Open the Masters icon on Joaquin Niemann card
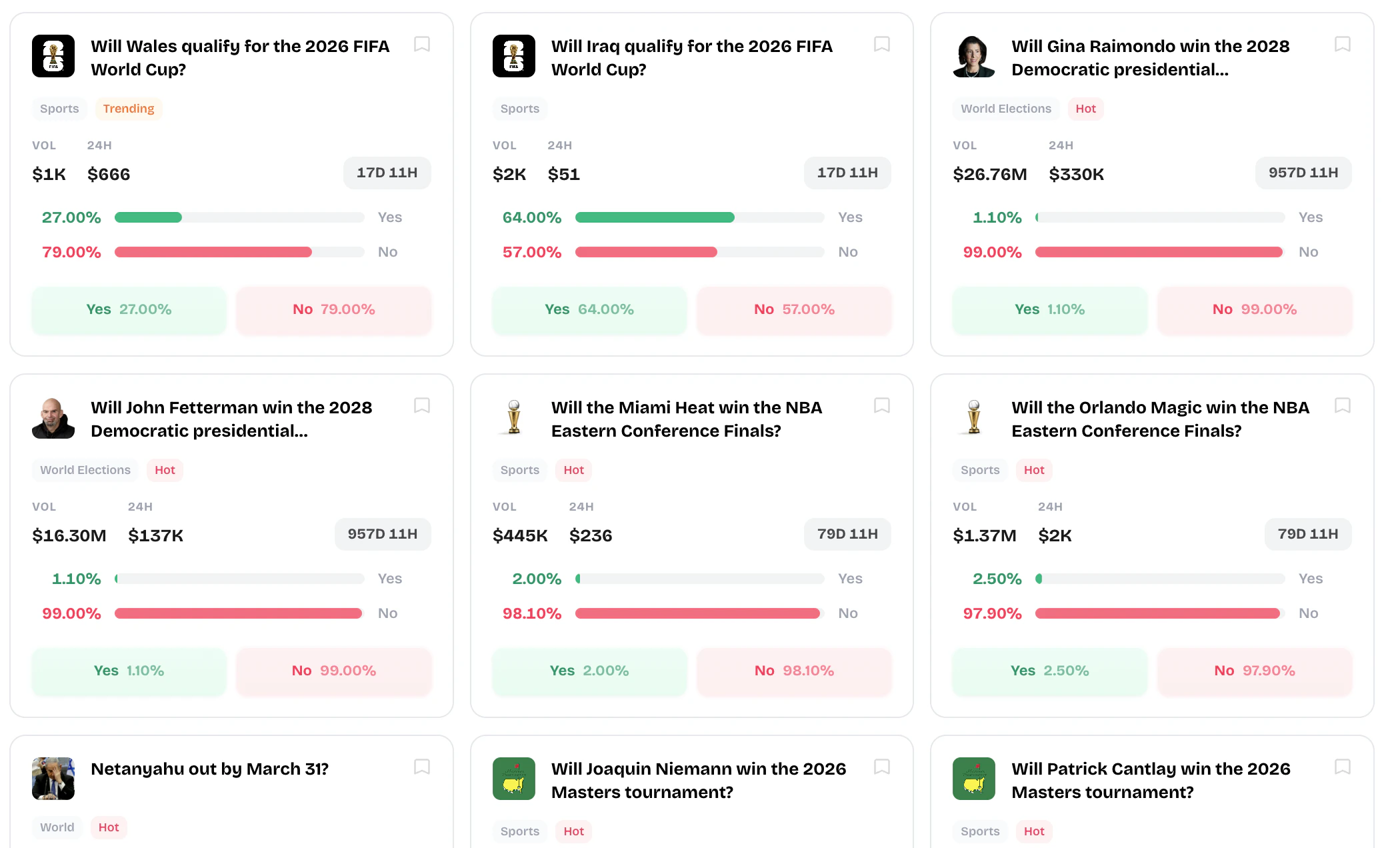Image resolution: width=1400 pixels, height=848 pixels. click(513, 779)
